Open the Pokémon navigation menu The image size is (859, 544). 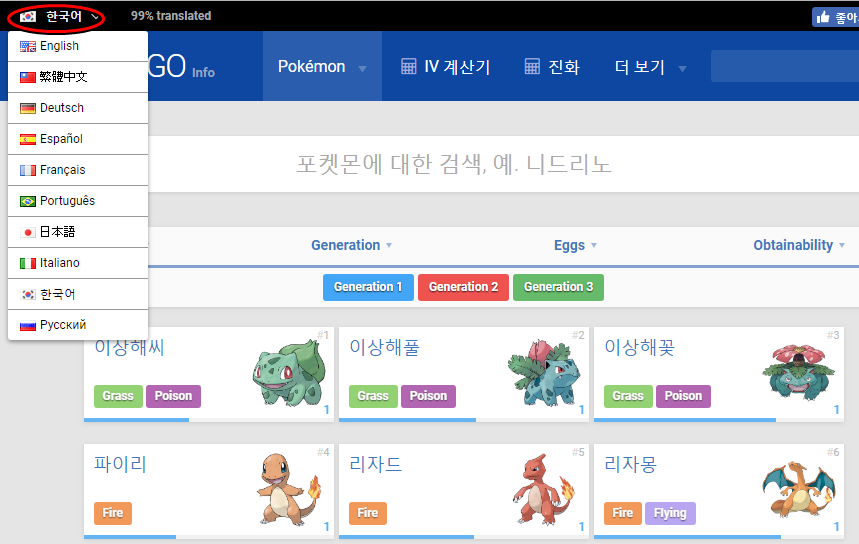point(322,66)
